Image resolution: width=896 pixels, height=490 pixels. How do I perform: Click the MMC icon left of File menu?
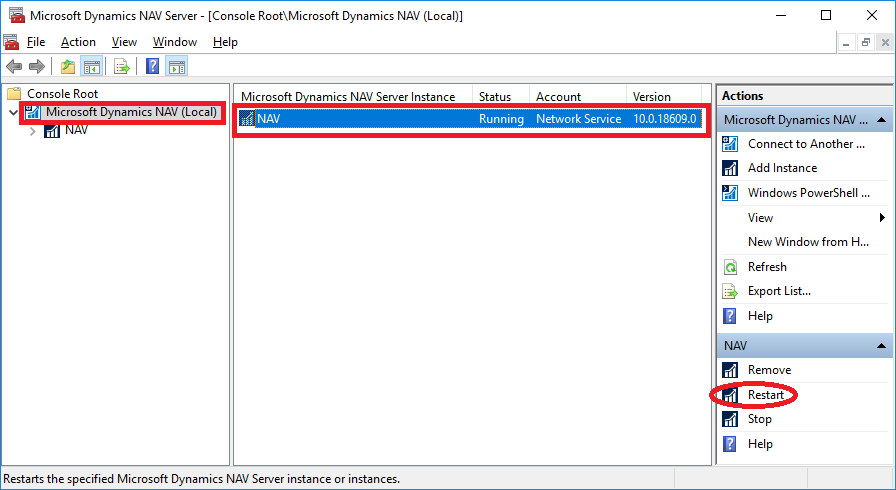(x=11, y=42)
